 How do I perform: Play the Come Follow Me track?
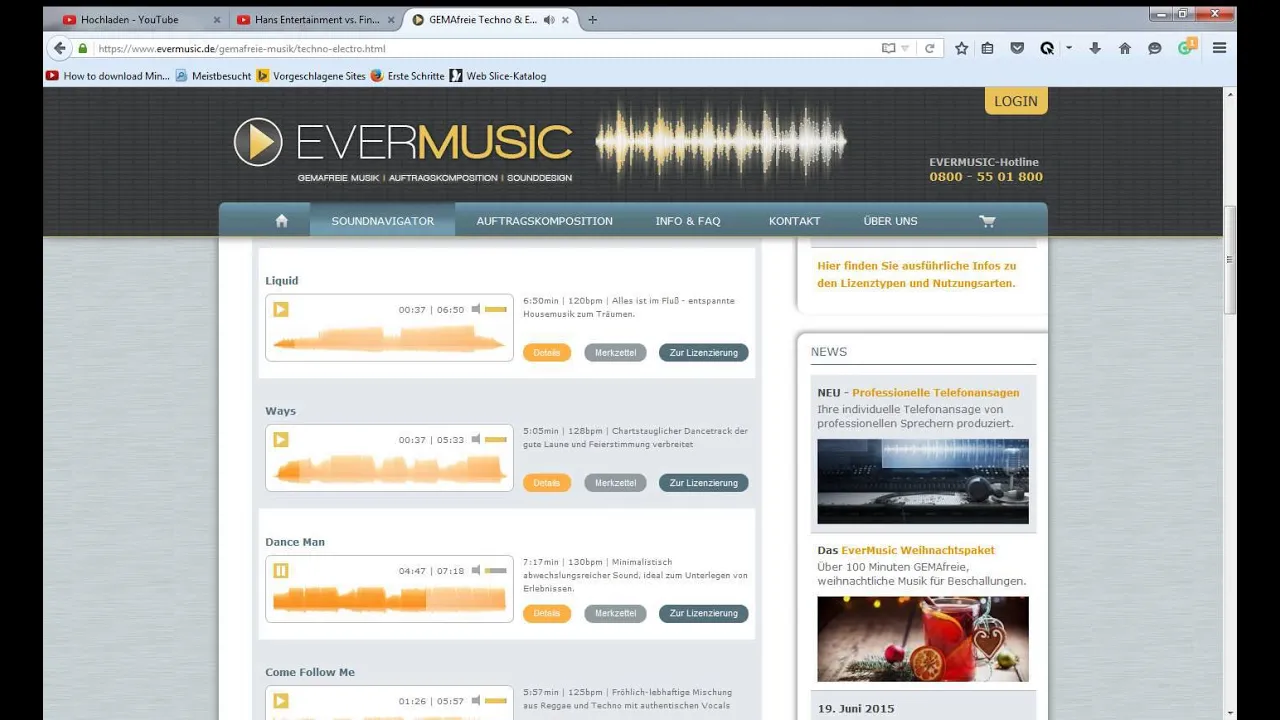pyautogui.click(x=281, y=701)
